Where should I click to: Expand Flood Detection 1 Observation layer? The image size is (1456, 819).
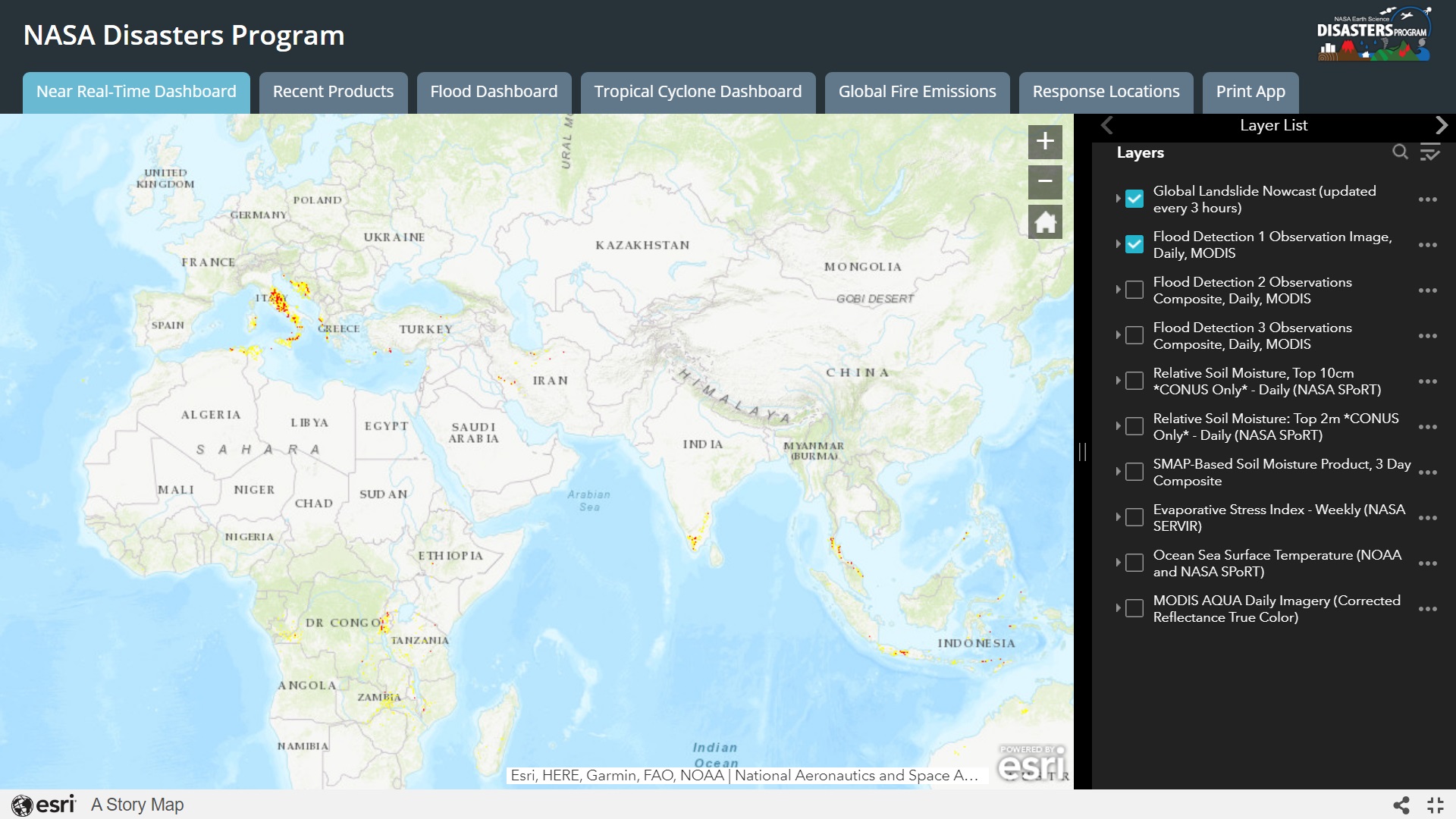tap(1118, 244)
